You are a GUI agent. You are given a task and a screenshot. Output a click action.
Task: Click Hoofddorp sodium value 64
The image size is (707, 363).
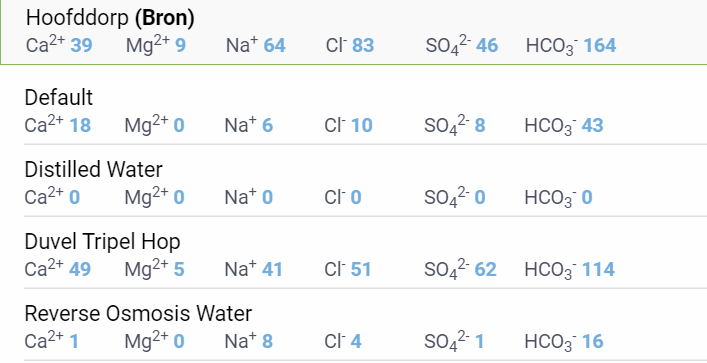click(275, 46)
